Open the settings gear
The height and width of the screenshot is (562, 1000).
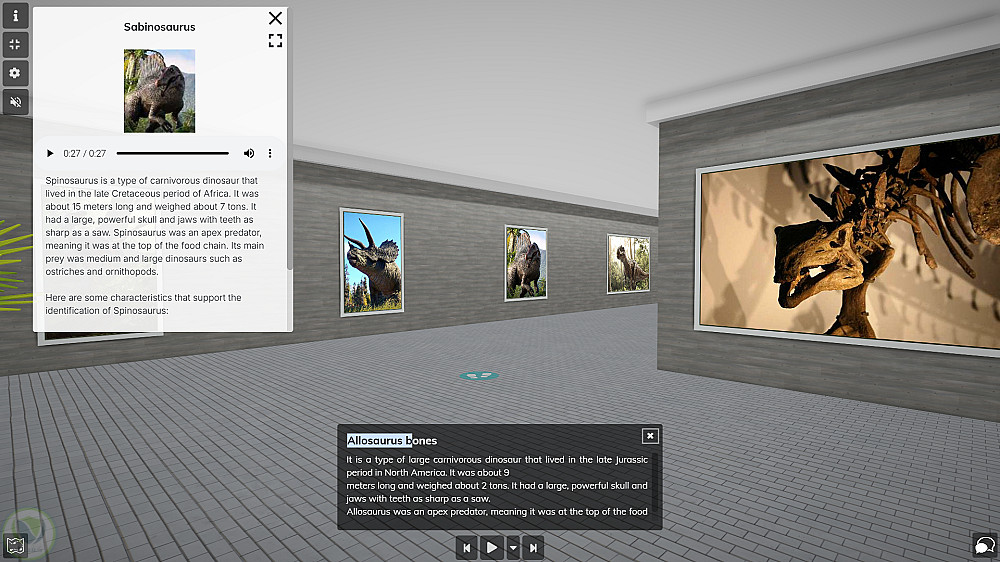(x=15, y=73)
